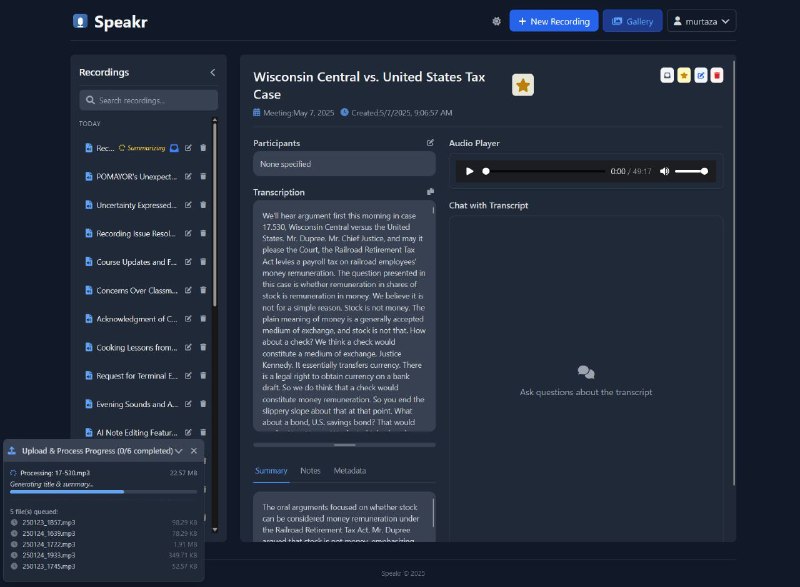Open Speakr settings with the gear icon
The image size is (800, 587).
[497, 20]
